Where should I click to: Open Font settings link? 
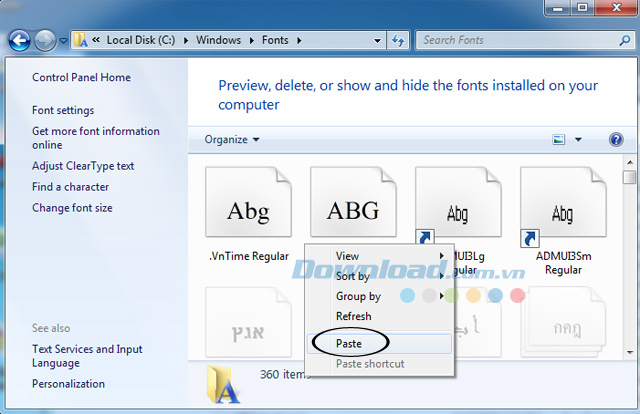(63, 110)
